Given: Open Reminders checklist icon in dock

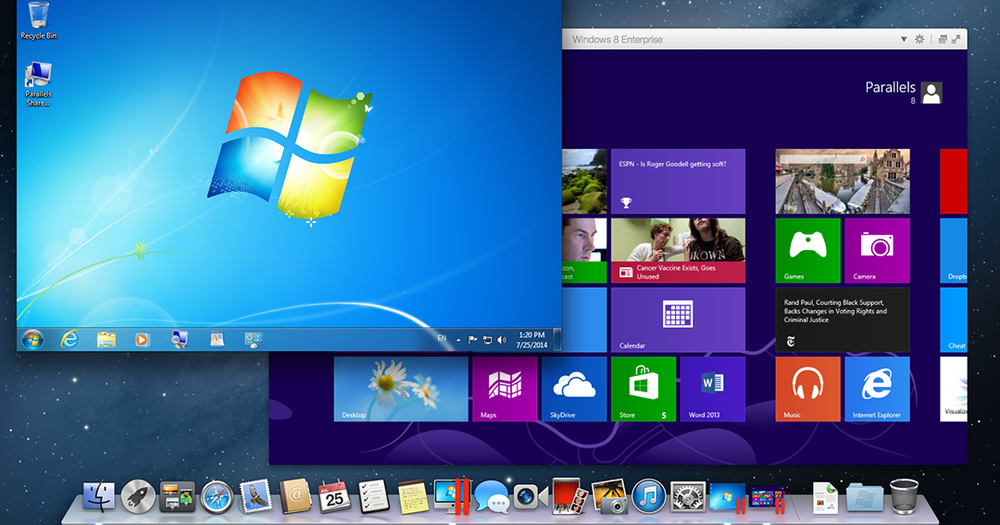Looking at the screenshot, I should click(x=374, y=496).
